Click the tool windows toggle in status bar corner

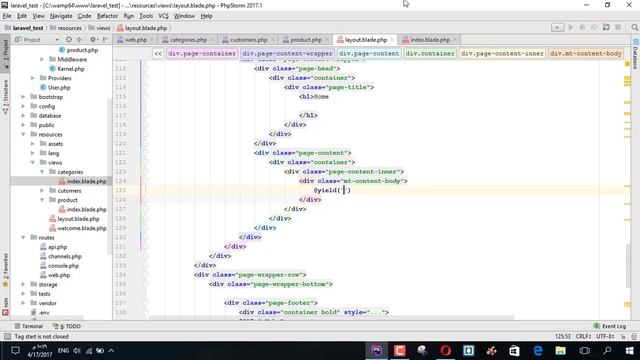7,336
